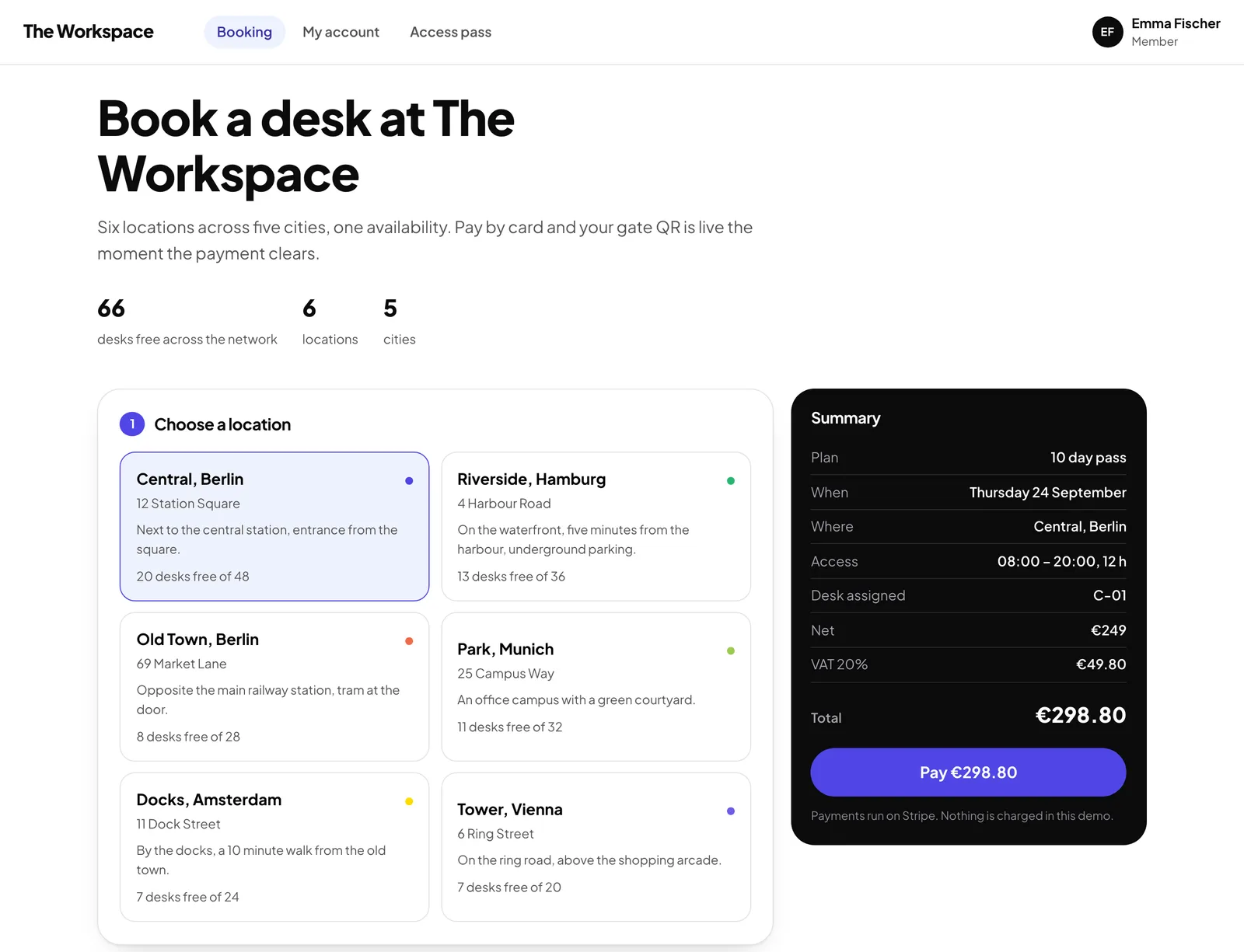
Task: Click the '5' cities stat
Action: click(x=390, y=309)
